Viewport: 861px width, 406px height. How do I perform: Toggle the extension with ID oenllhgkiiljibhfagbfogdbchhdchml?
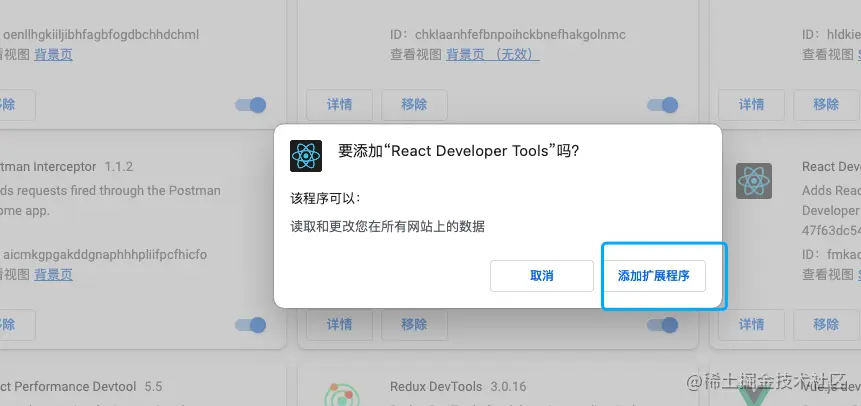[x=250, y=105]
